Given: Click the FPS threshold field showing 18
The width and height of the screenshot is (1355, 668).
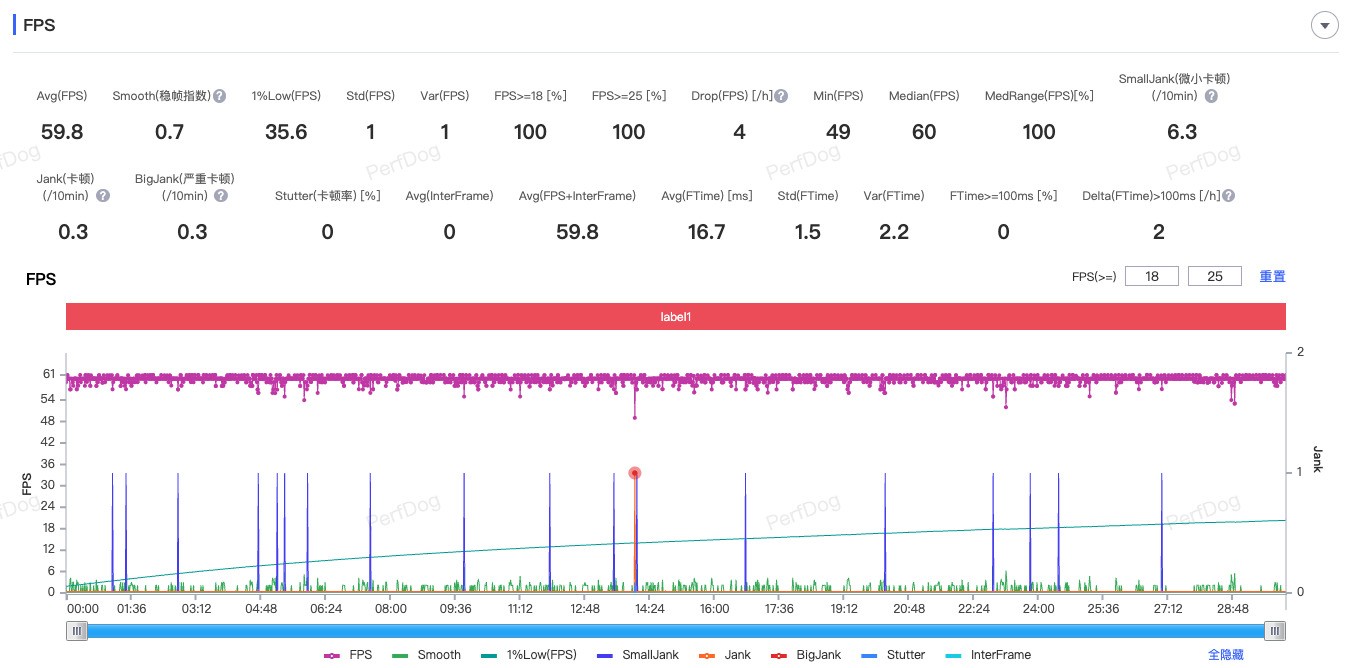Looking at the screenshot, I should (x=1152, y=276).
